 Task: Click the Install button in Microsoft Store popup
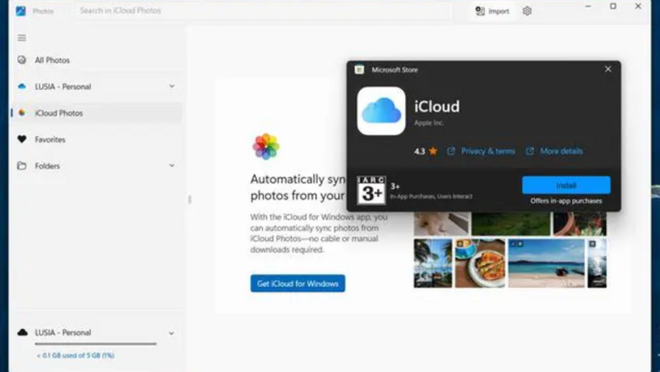tap(566, 185)
